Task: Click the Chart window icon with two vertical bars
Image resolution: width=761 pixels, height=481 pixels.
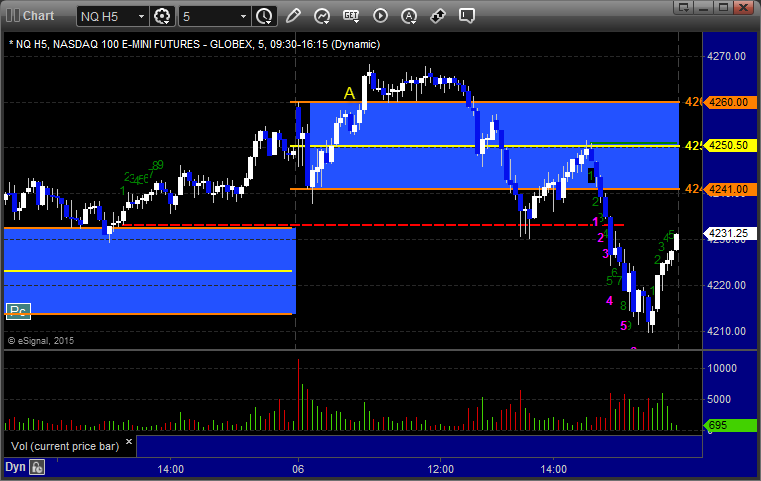Action: click(13, 16)
